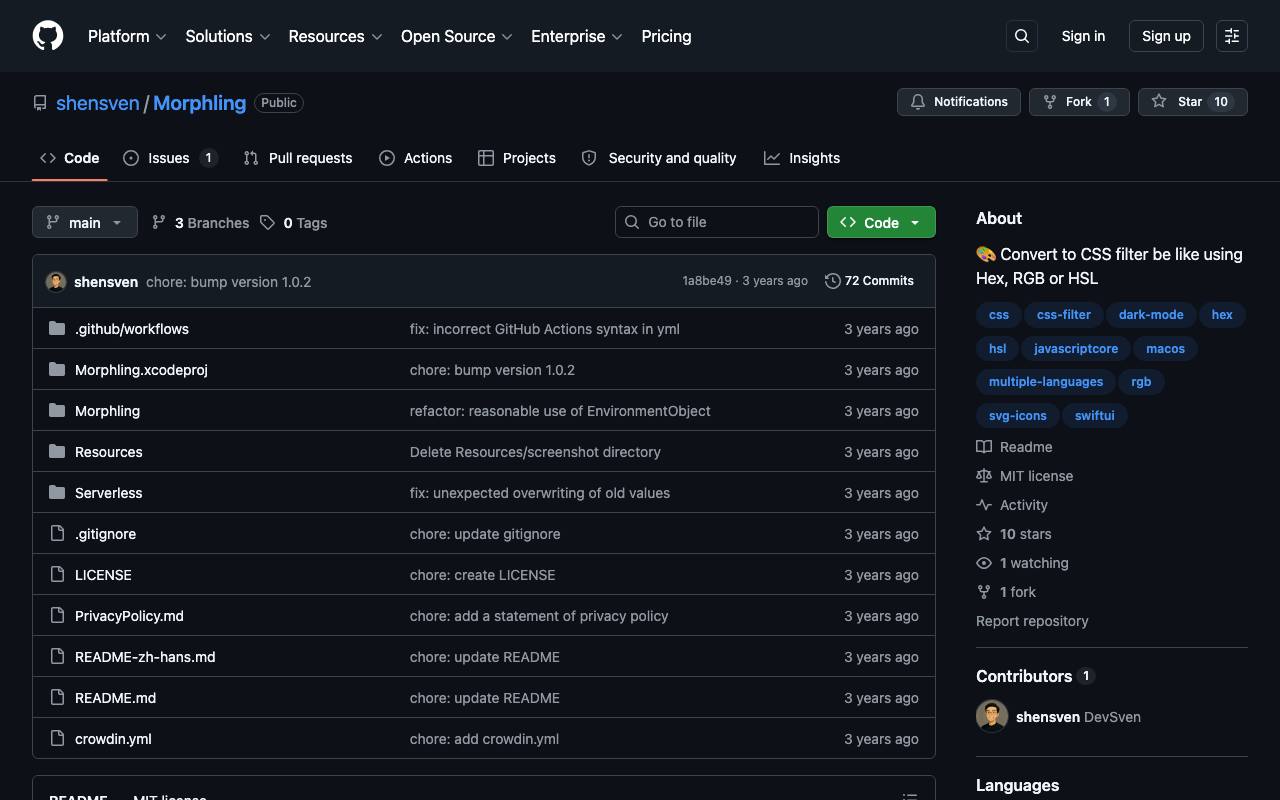Viewport: 1280px width, 800px height.
Task: Click the PrivacyPolicy.md file icon
Action: [57, 616]
